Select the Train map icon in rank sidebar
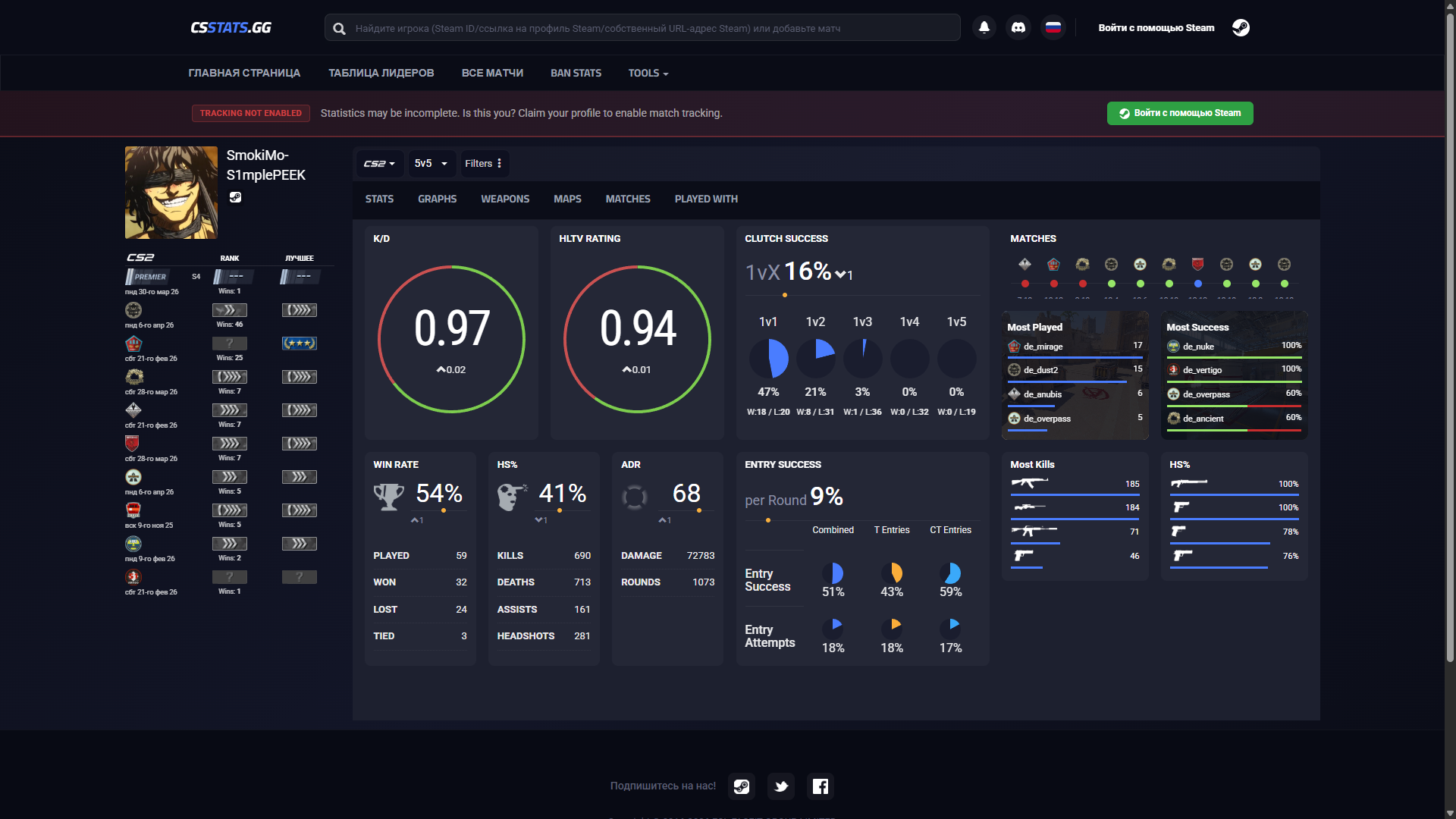 [x=133, y=510]
